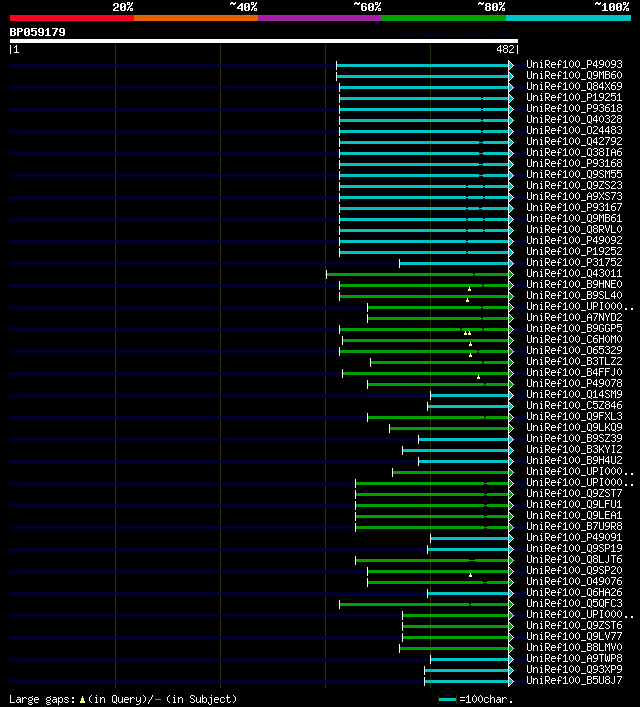This screenshot has width=640, height=707.
Task: Select the UniRef100_Q8LJT6 entry
Action: click(x=574, y=559)
